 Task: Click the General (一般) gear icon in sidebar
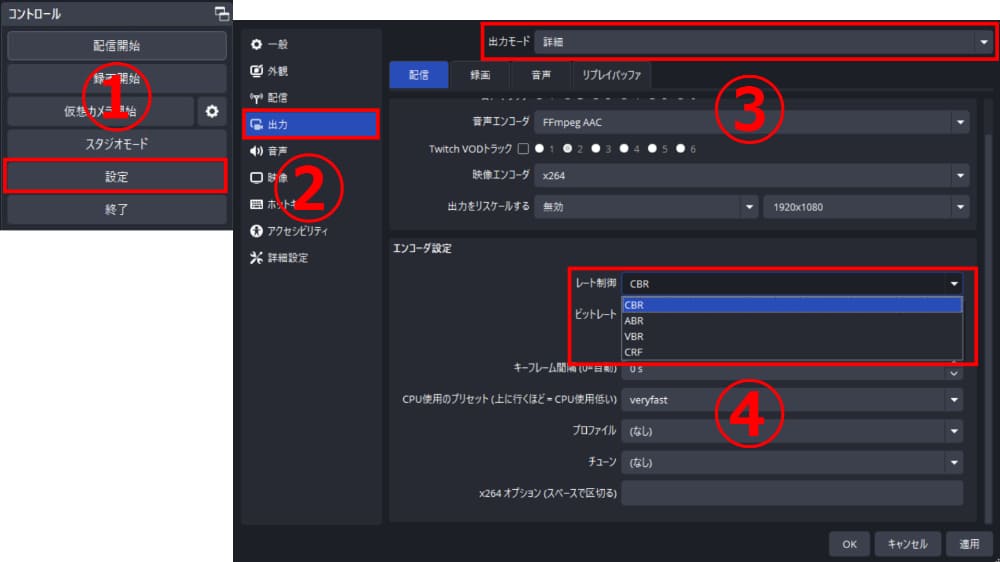pyautogui.click(x=256, y=44)
